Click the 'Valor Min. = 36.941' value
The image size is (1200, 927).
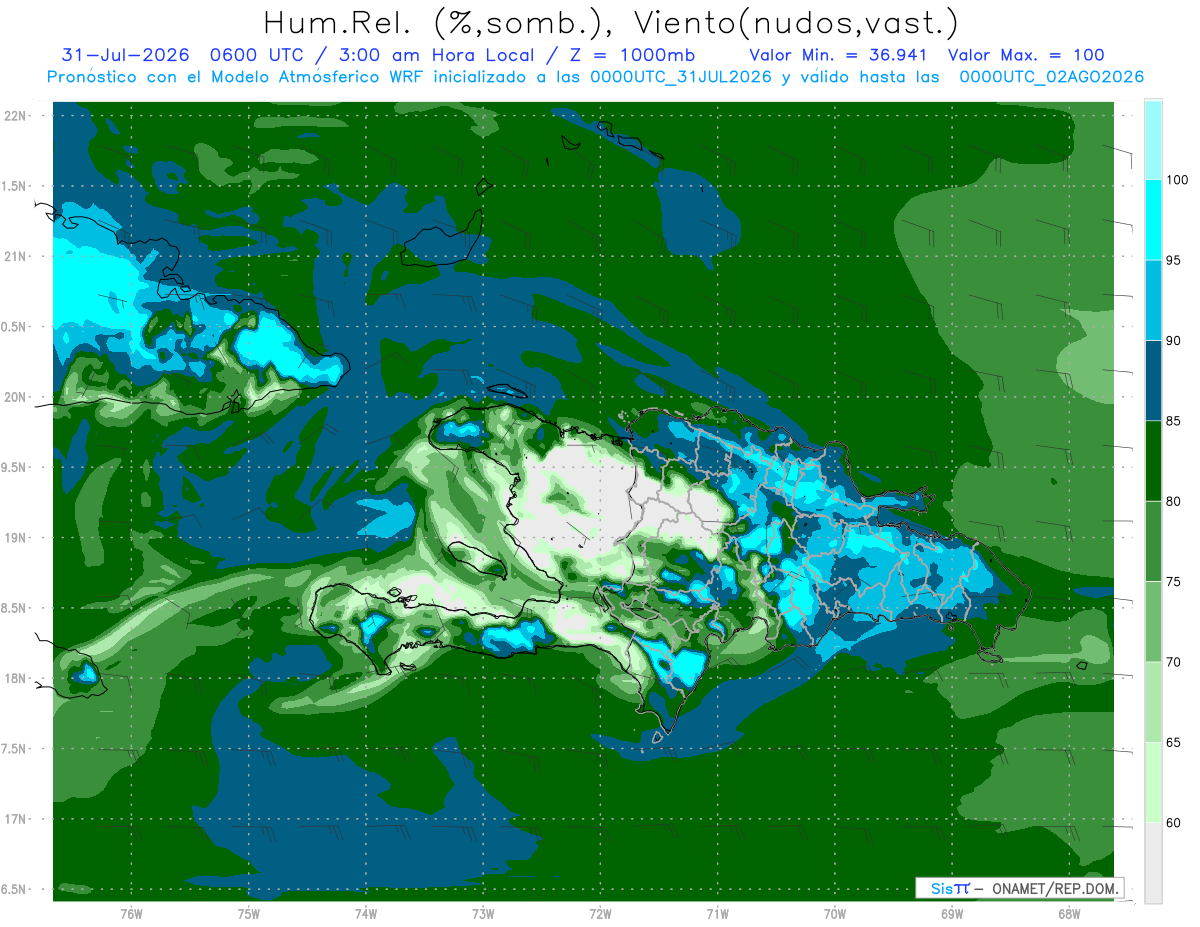tap(838, 55)
